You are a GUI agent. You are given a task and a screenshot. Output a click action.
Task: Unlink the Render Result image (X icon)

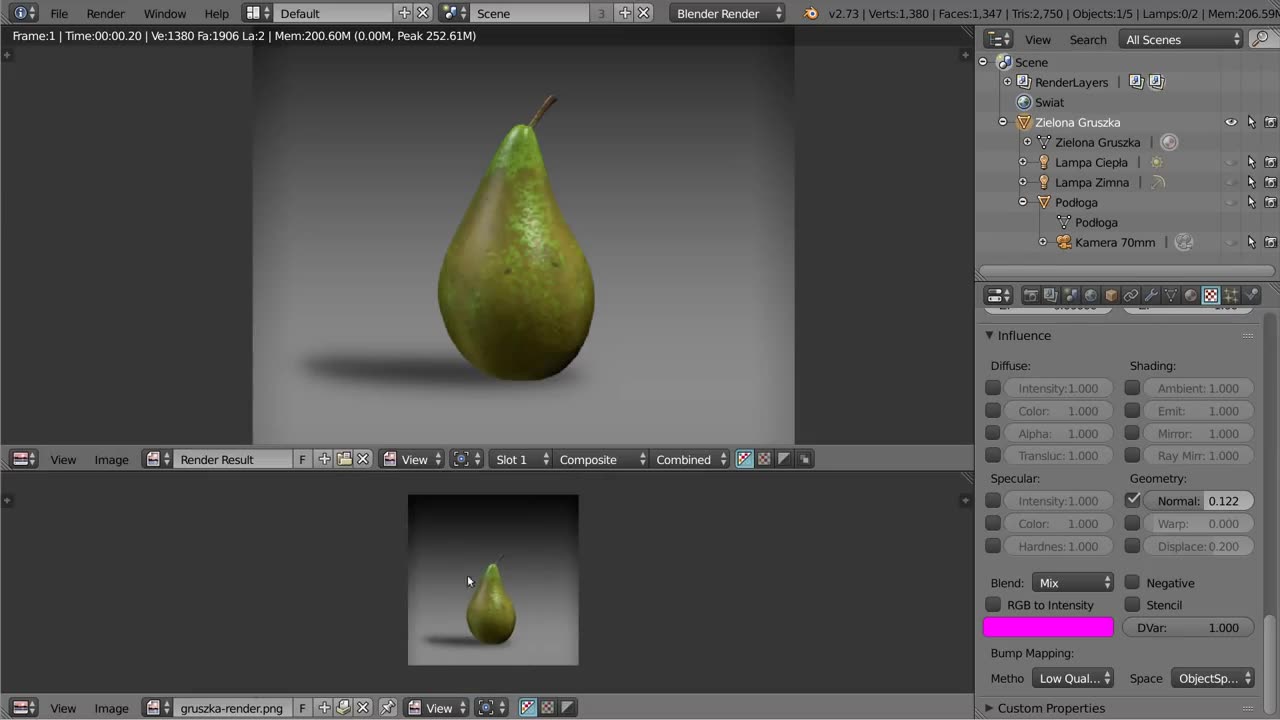[x=363, y=460]
